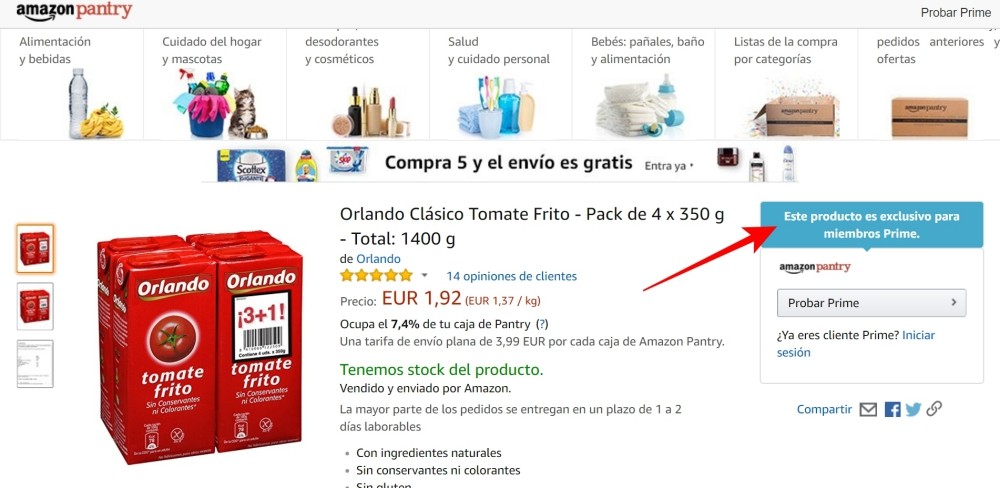Share product on Twitter bird icon
The height and width of the screenshot is (488, 1000).
click(x=913, y=410)
